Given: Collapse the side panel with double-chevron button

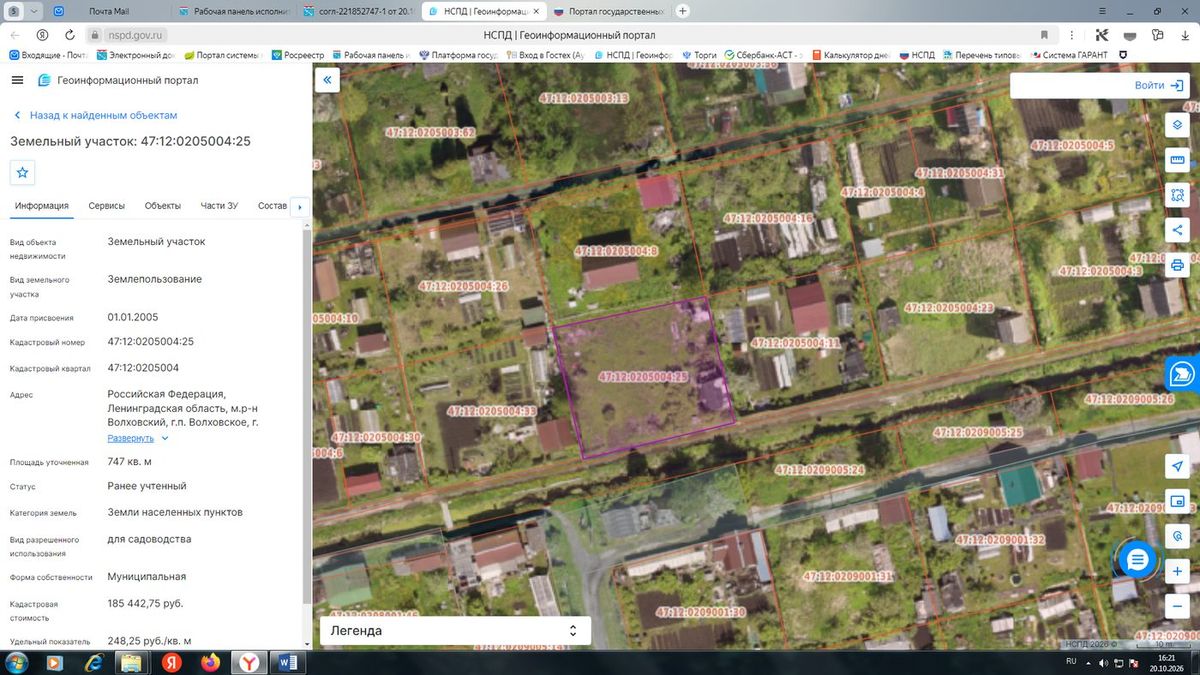Looking at the screenshot, I should (327, 80).
